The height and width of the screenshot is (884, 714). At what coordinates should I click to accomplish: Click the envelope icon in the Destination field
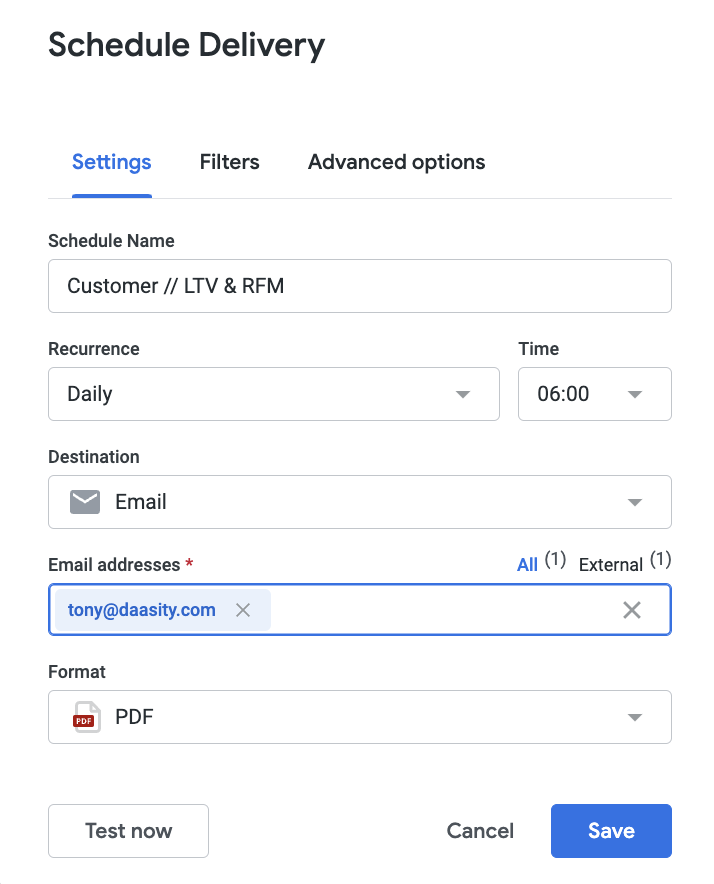point(85,502)
